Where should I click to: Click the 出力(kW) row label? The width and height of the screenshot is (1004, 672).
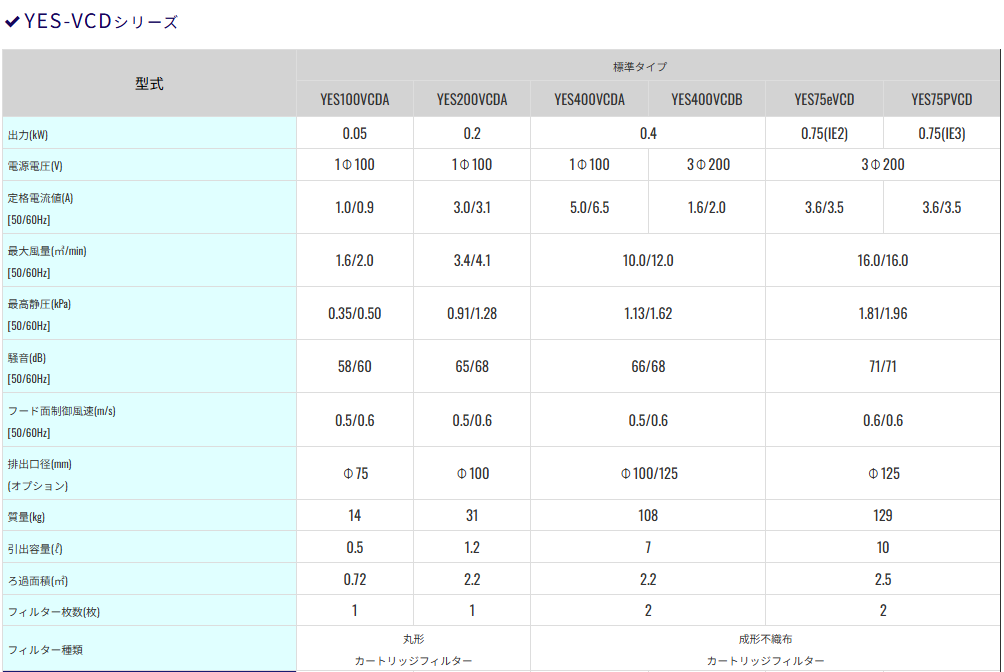pos(28,134)
